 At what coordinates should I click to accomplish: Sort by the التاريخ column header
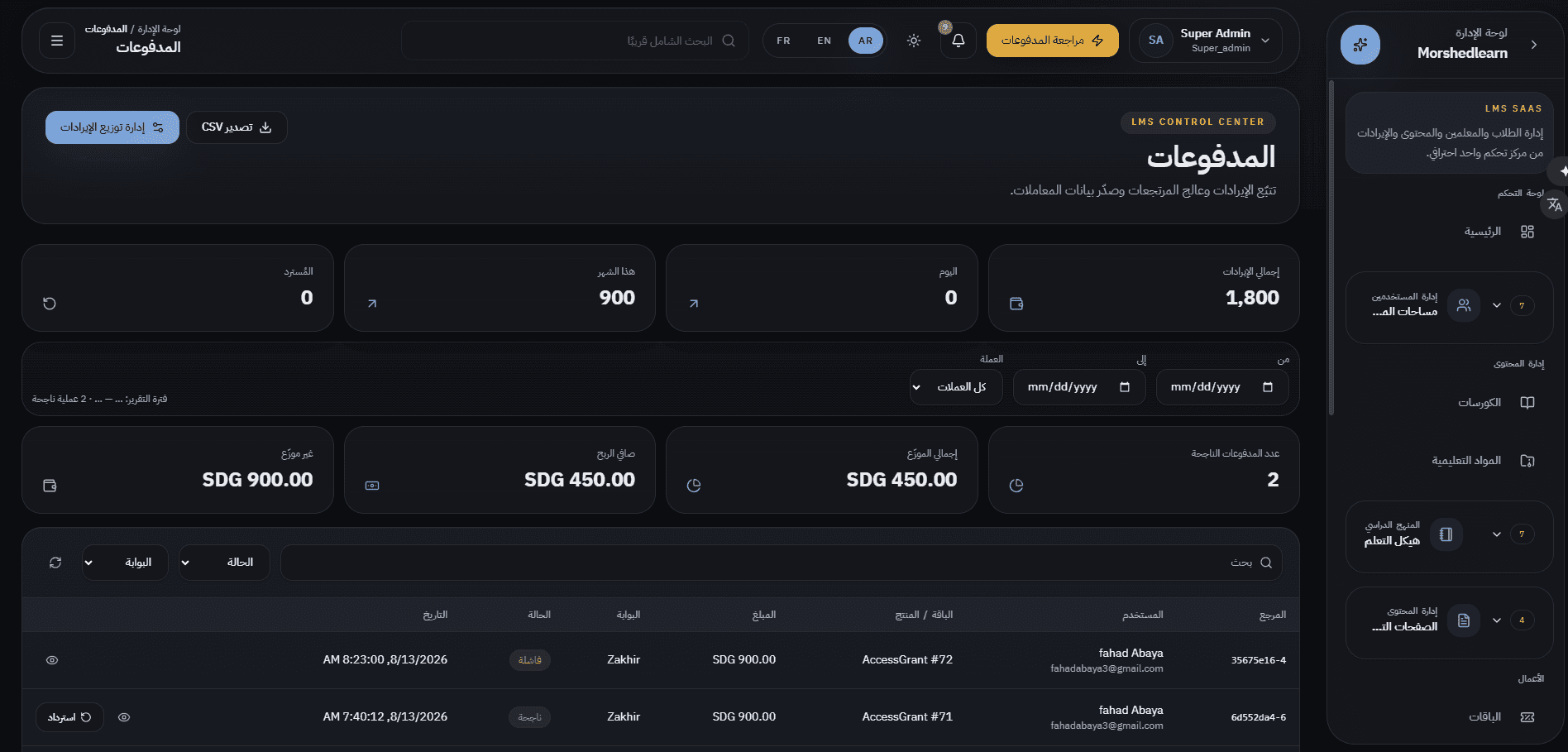tap(435, 615)
